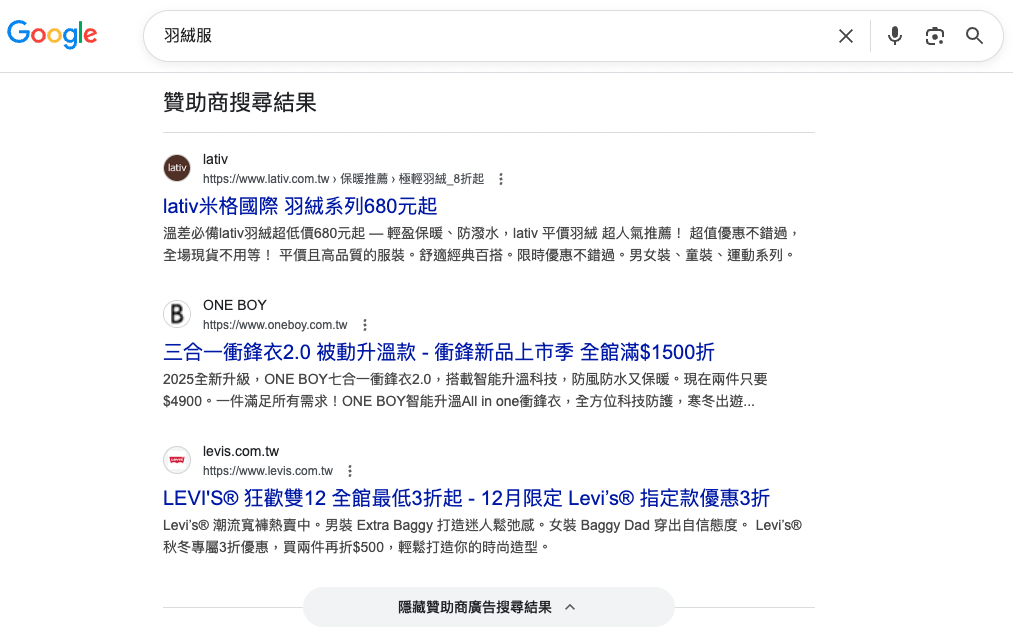
Task: Click the X icon to clear search query
Action: pyautogui.click(x=845, y=35)
